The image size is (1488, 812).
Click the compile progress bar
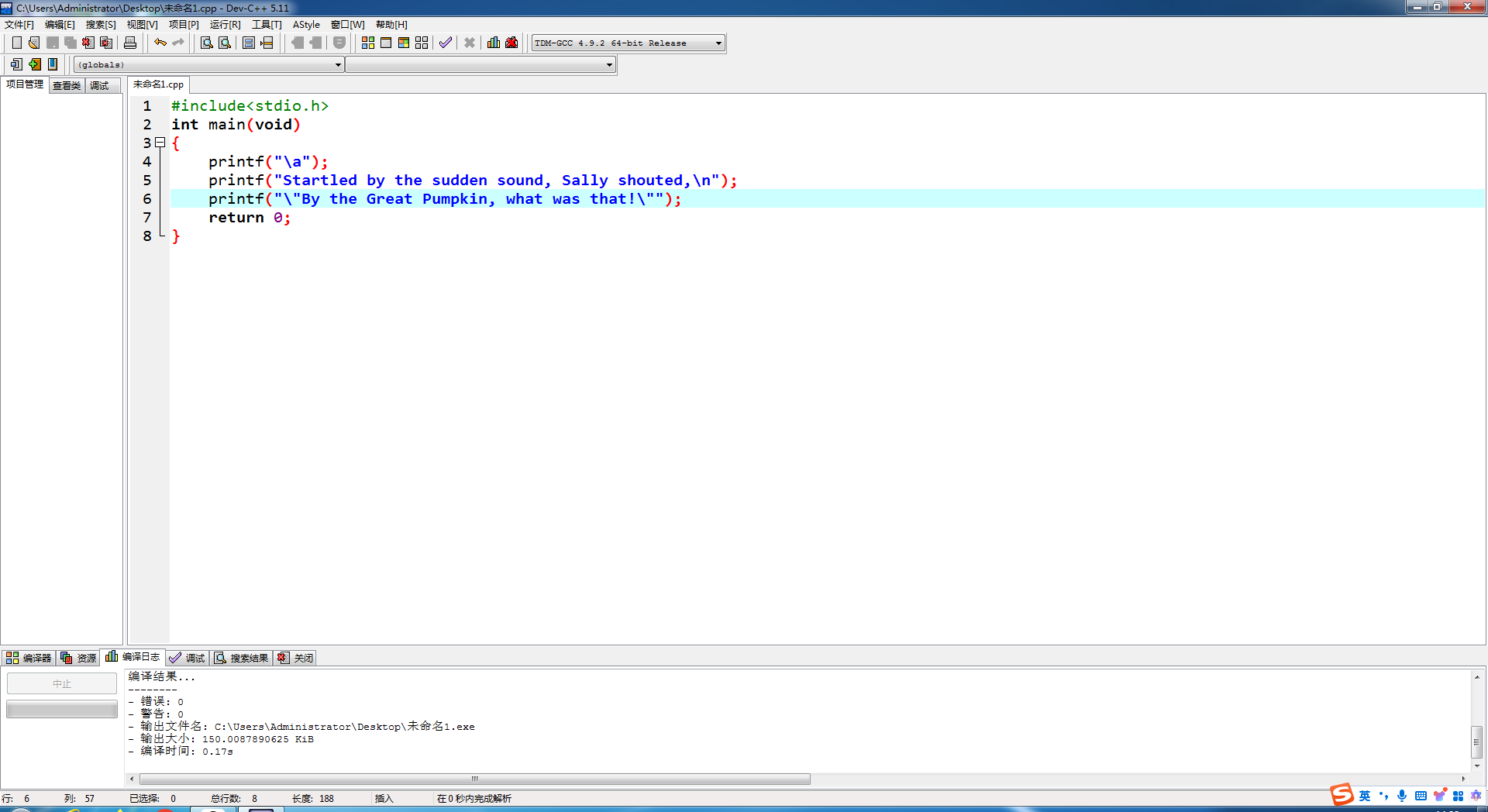click(x=62, y=709)
